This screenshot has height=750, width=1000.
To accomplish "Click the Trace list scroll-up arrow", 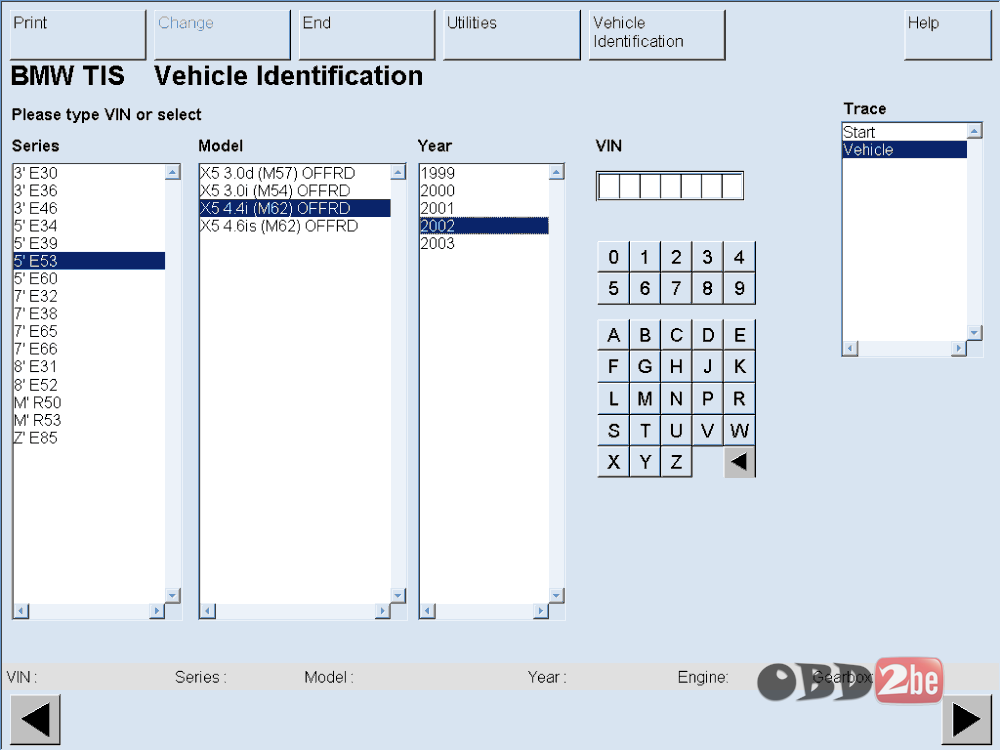I will point(974,131).
